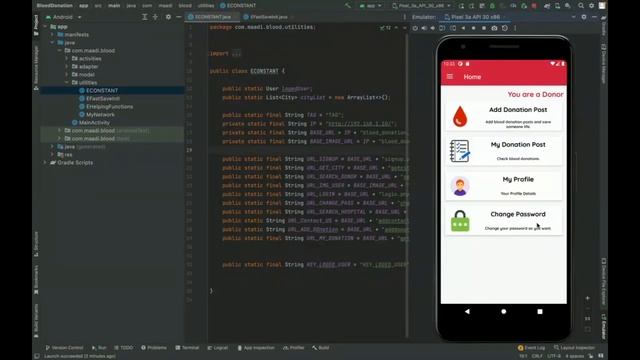Click emulator toolbar Overview square icon
This screenshot has width=640, height=360.
pyautogui.click(x=484, y=28)
